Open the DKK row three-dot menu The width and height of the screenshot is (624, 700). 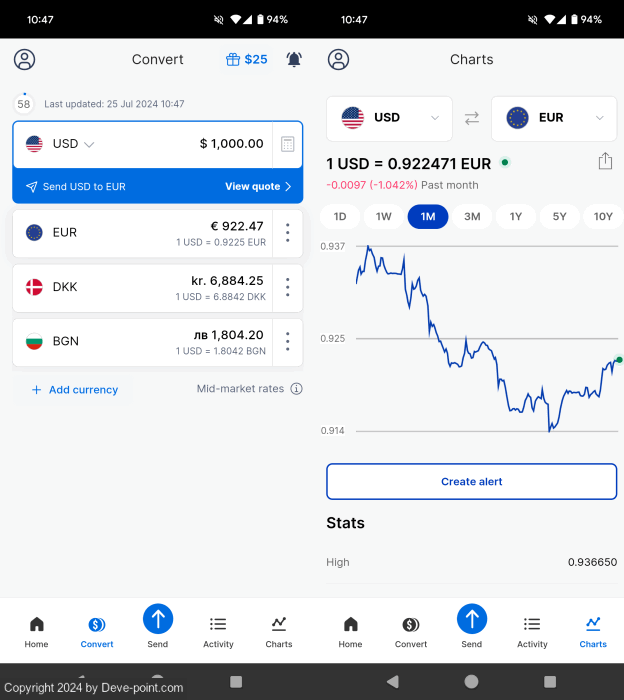[288, 287]
